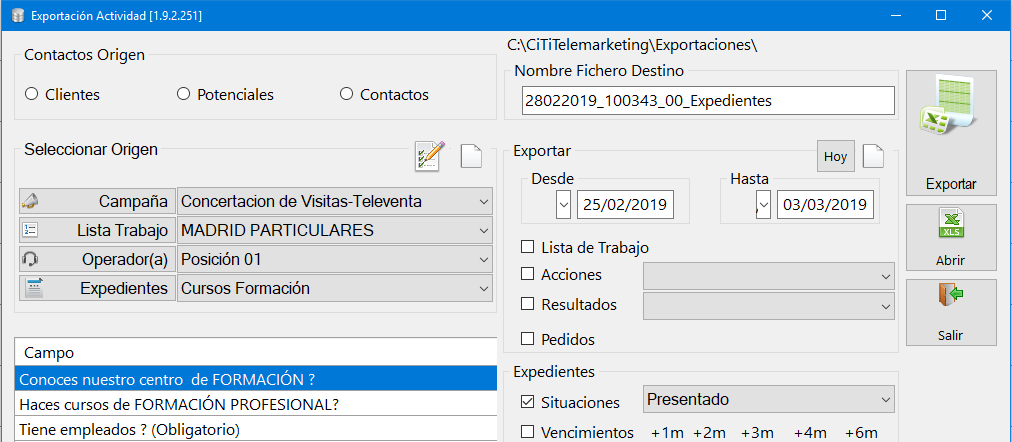Enable the Resultados checkbox

(527, 303)
